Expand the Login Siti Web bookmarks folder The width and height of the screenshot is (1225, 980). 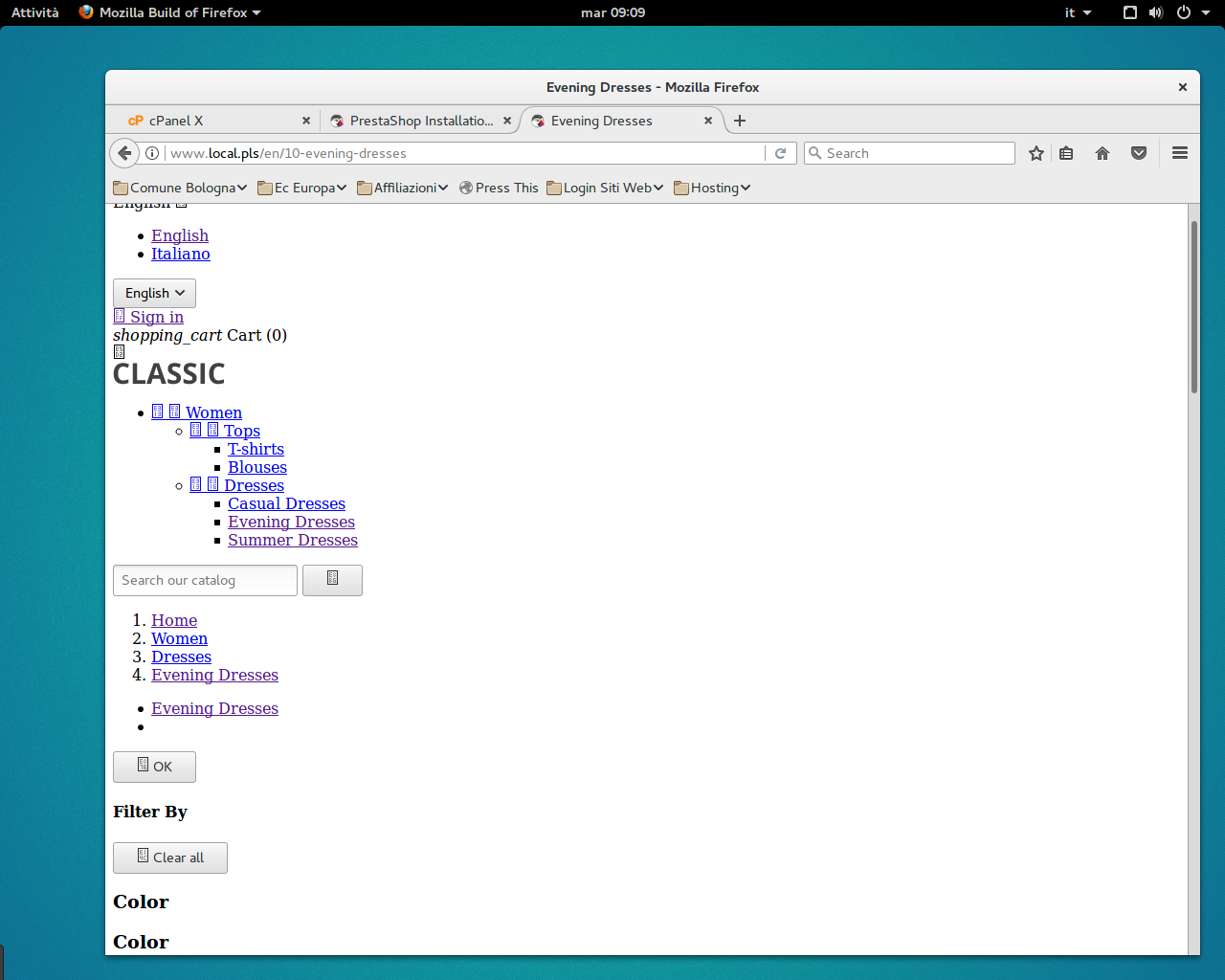[x=605, y=188]
